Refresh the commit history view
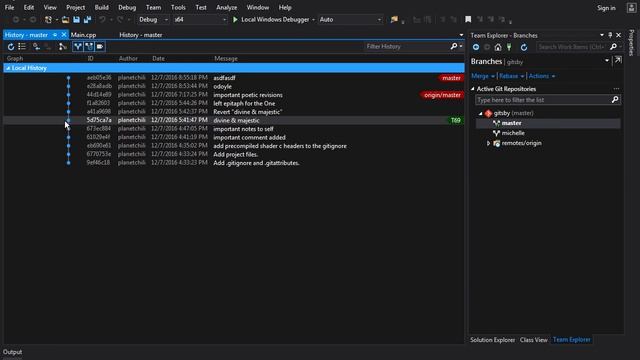Screen dimensions: 640x360 (x=11, y=47)
